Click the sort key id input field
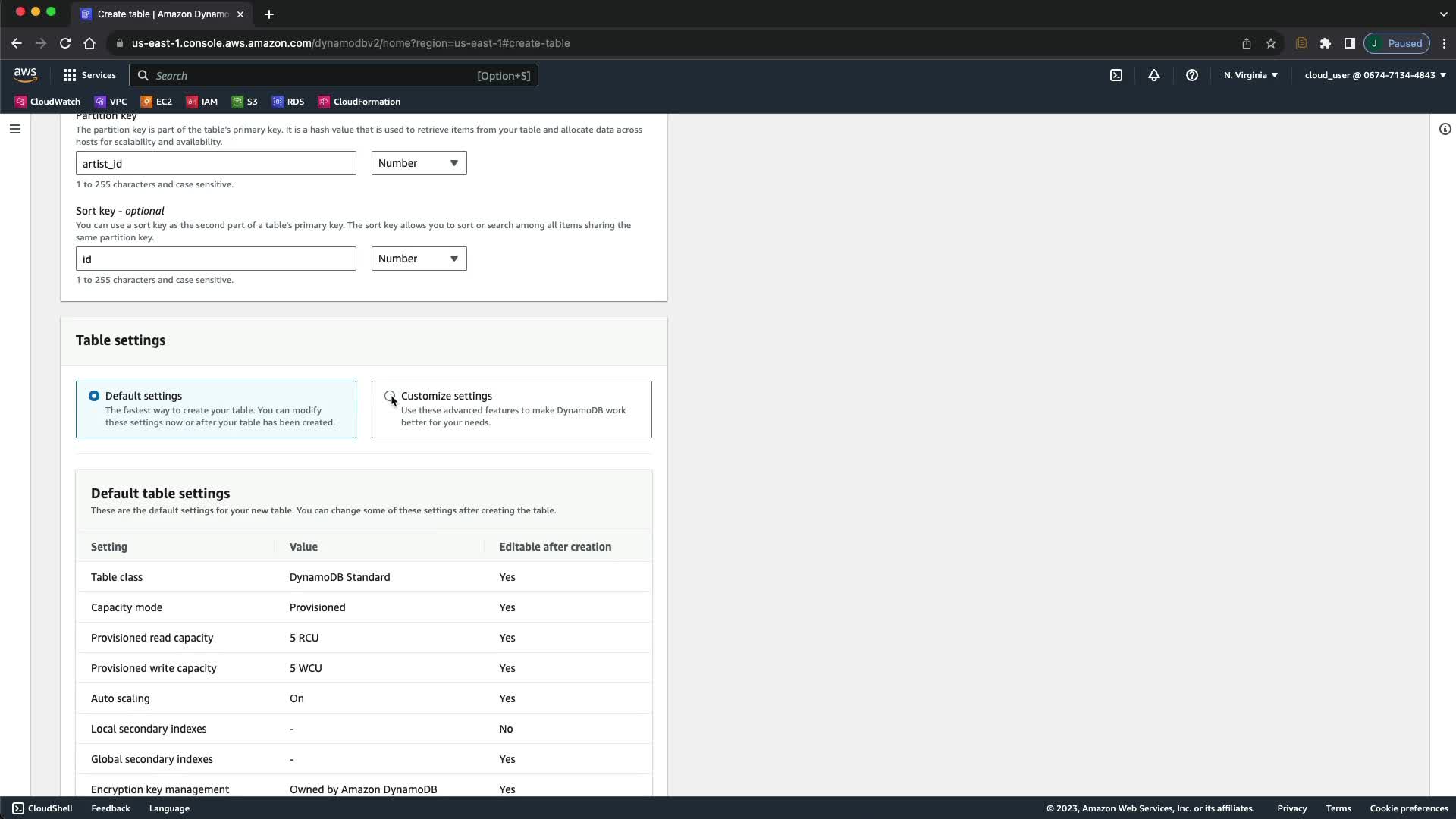 (x=215, y=259)
